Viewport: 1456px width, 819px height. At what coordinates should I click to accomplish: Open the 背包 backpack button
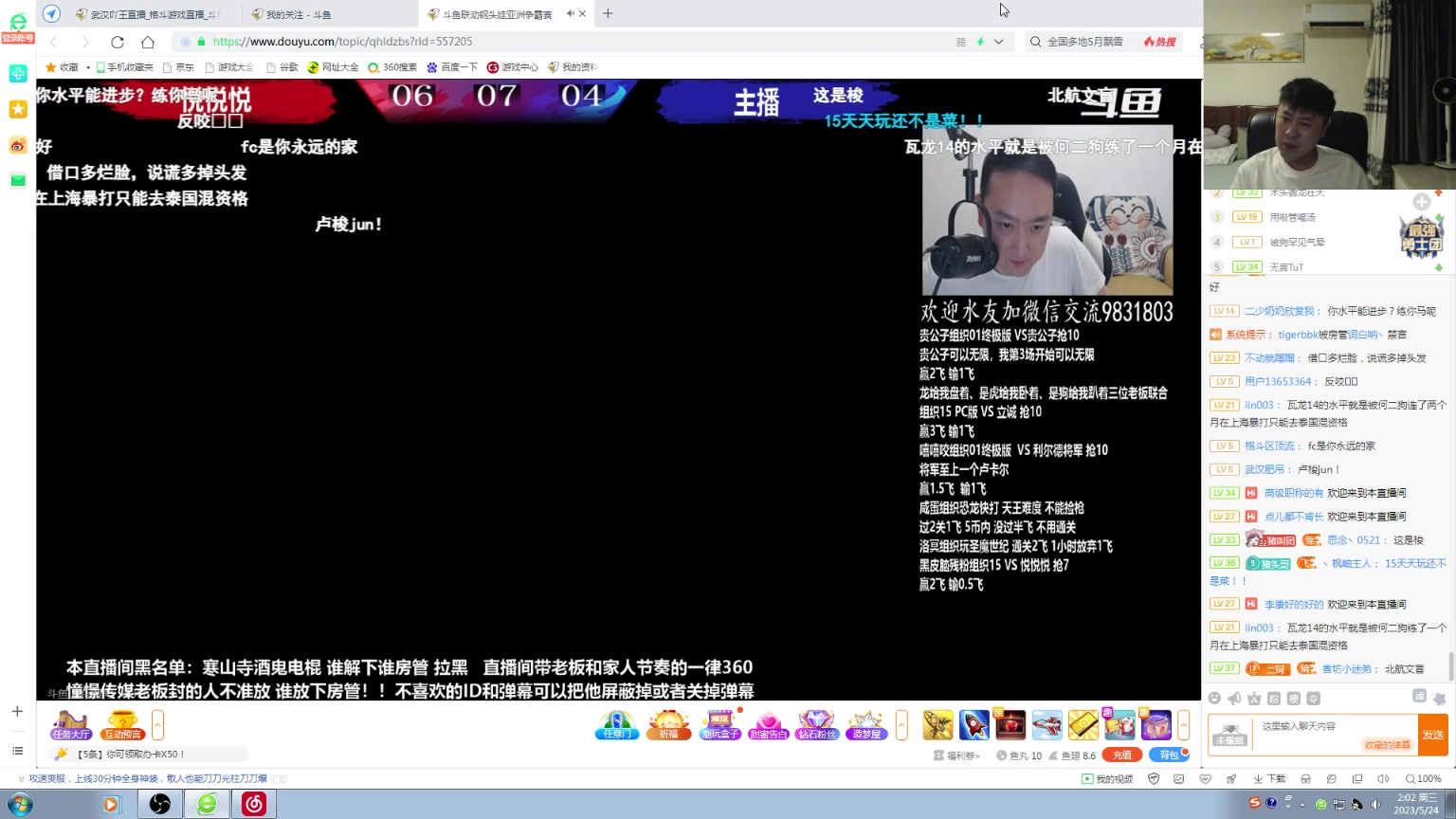pyautogui.click(x=1169, y=755)
